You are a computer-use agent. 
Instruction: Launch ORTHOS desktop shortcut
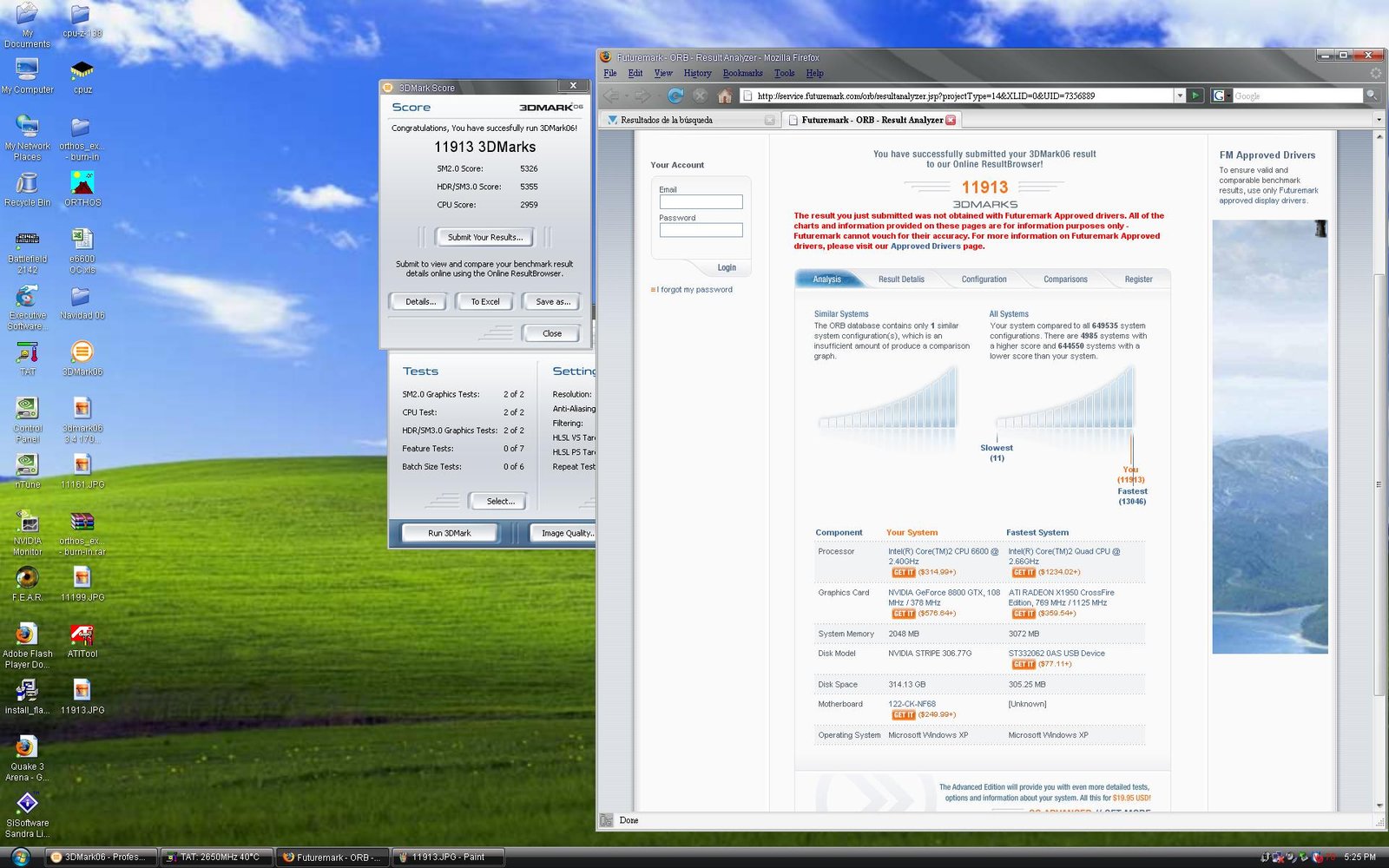point(82,189)
